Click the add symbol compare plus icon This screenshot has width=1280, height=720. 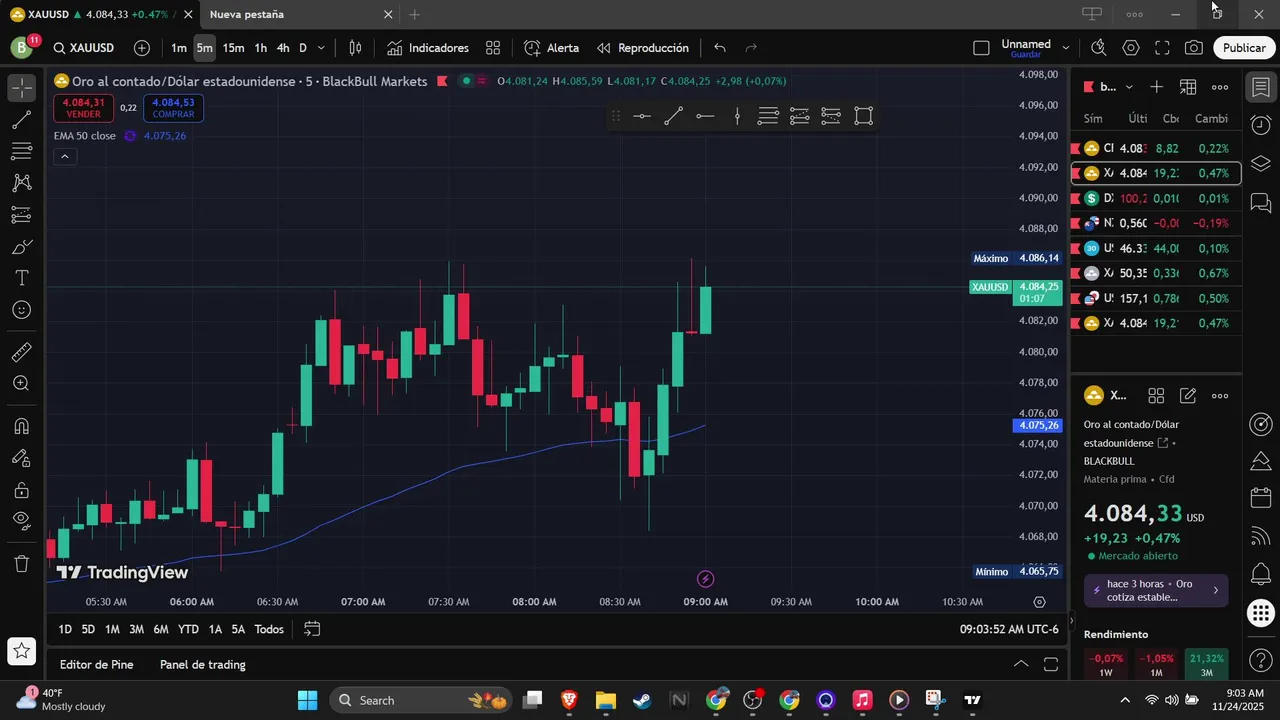point(142,48)
